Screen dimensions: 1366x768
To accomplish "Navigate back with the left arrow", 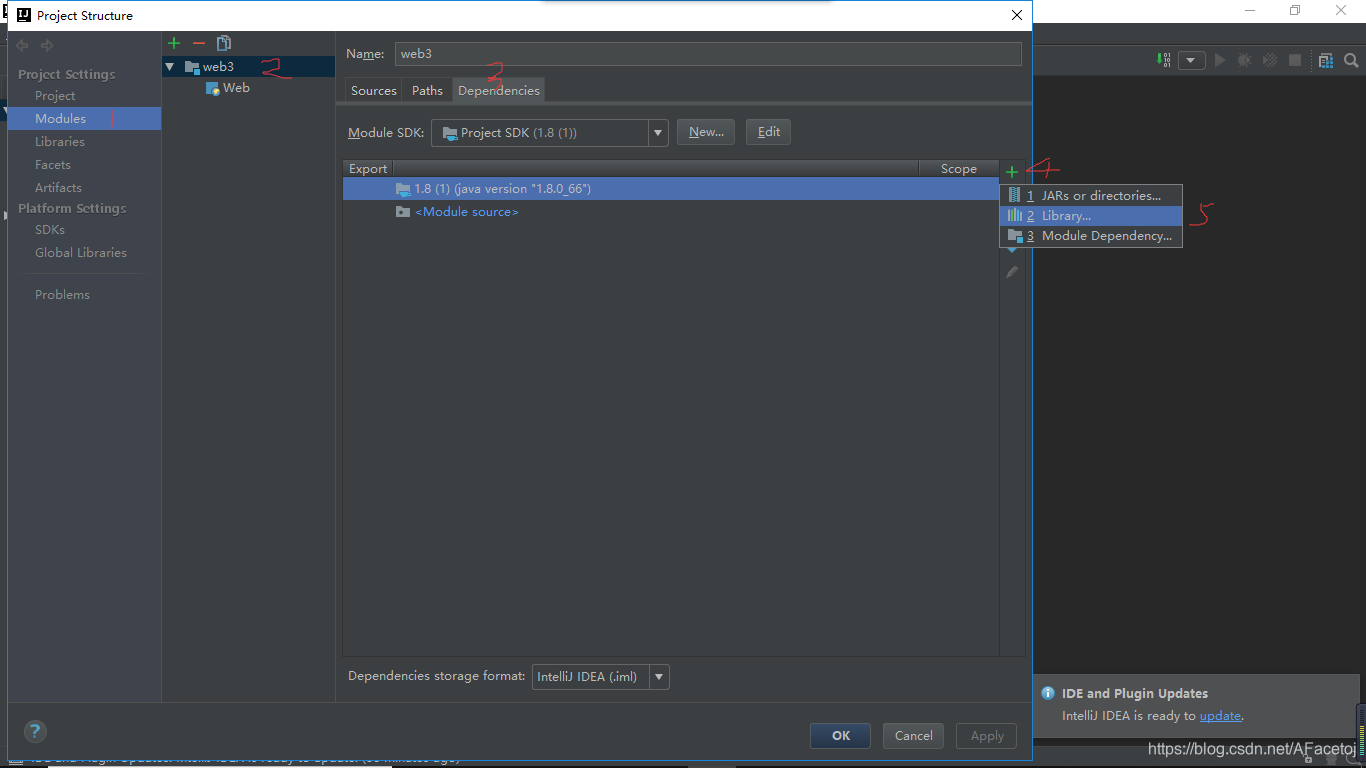I will tap(22, 45).
